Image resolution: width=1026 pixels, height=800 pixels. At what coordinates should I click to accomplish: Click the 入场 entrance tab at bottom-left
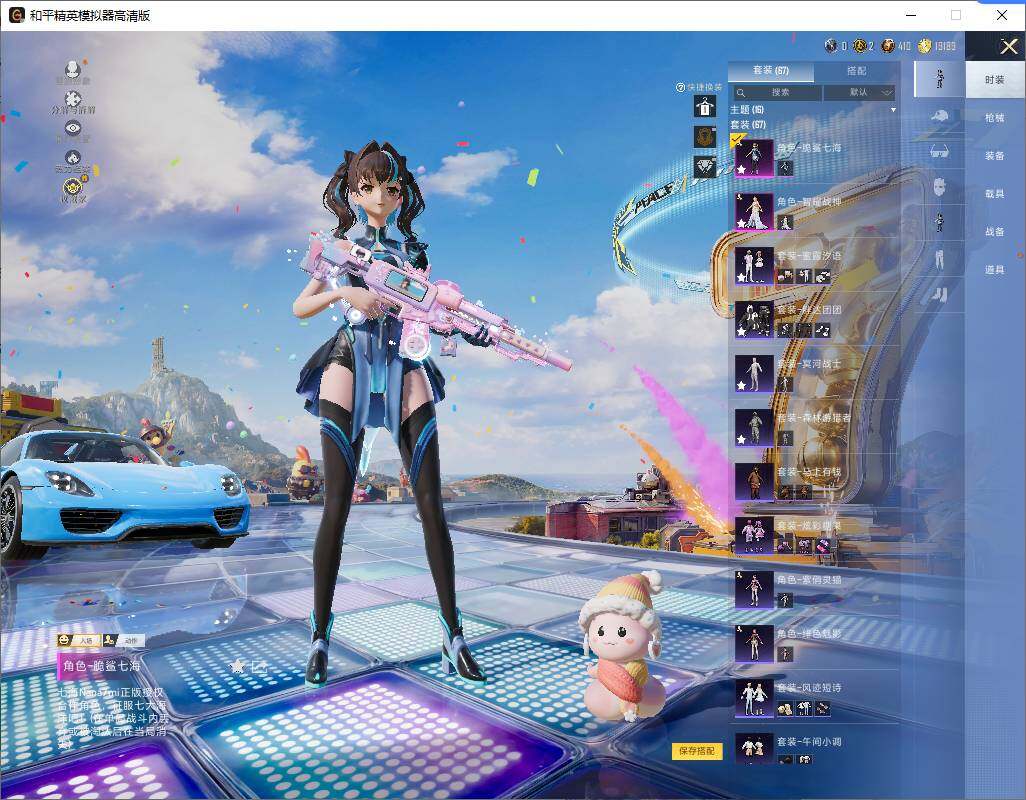[x=79, y=640]
